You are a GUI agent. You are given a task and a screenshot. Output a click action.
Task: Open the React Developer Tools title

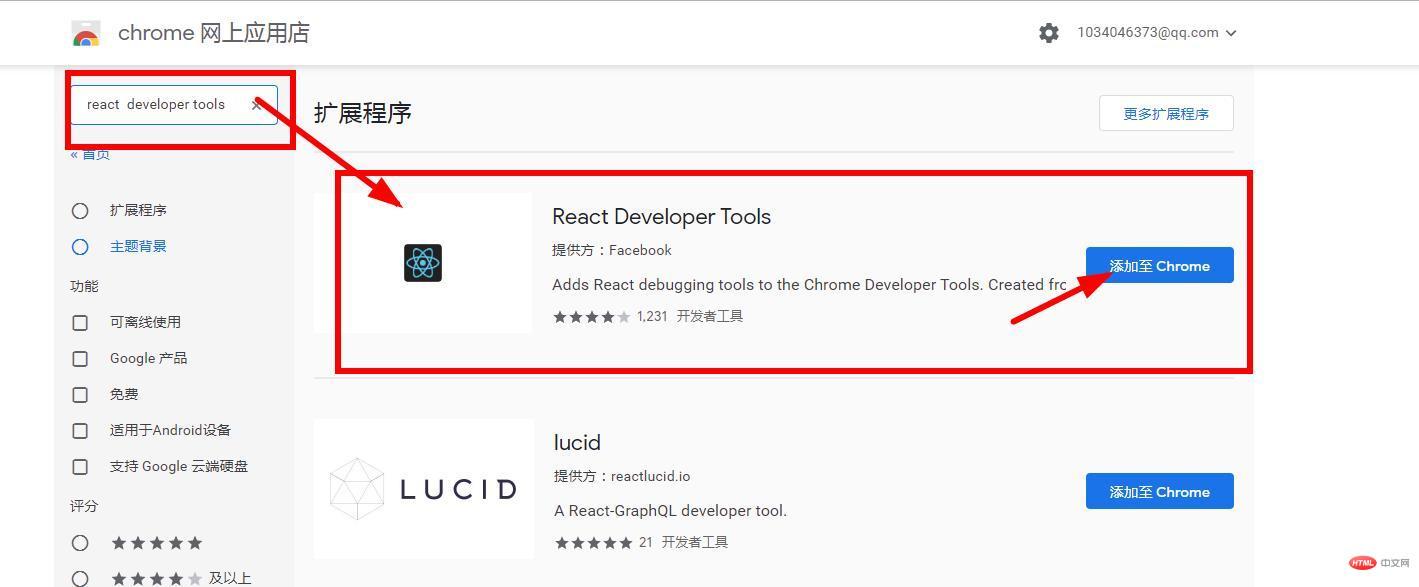tap(661, 217)
